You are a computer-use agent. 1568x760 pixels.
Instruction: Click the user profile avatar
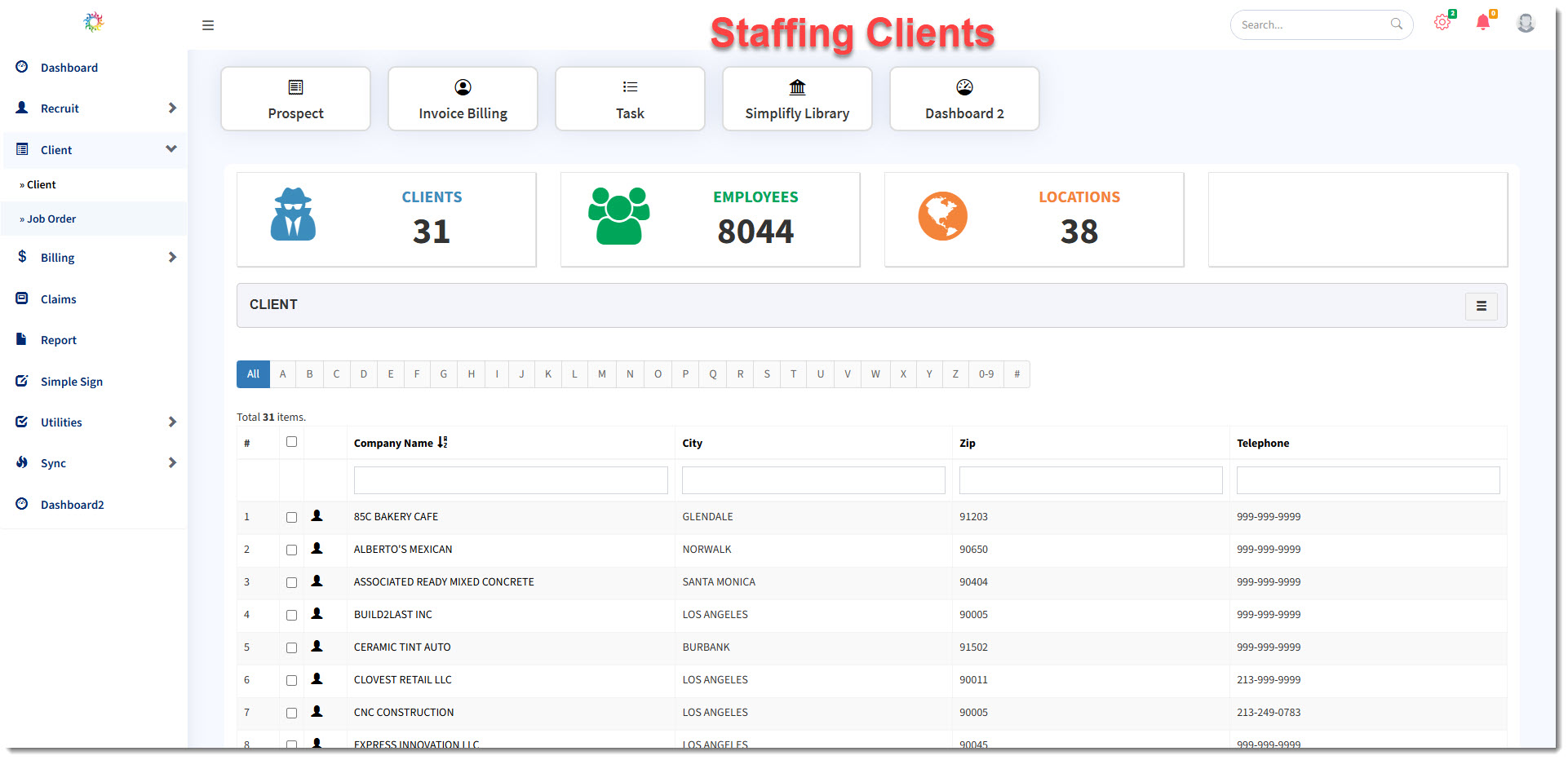point(1525,23)
